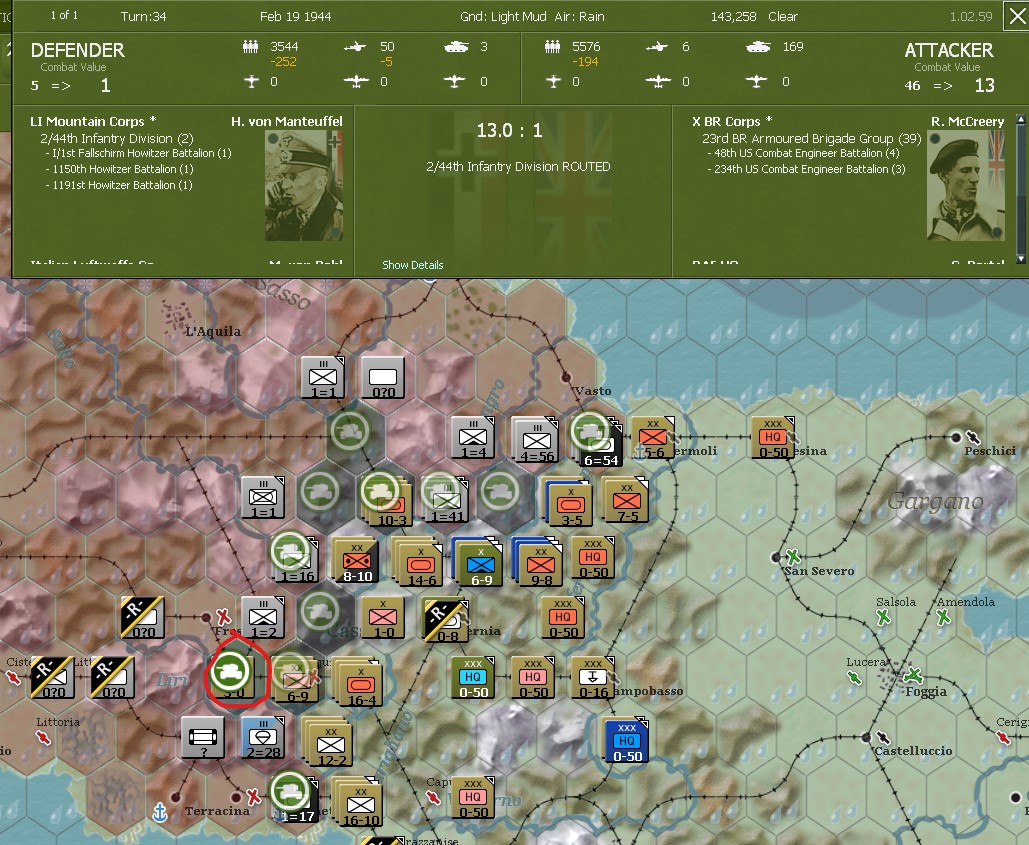
Task: Open the Show Details link
Action: pyautogui.click(x=412, y=265)
